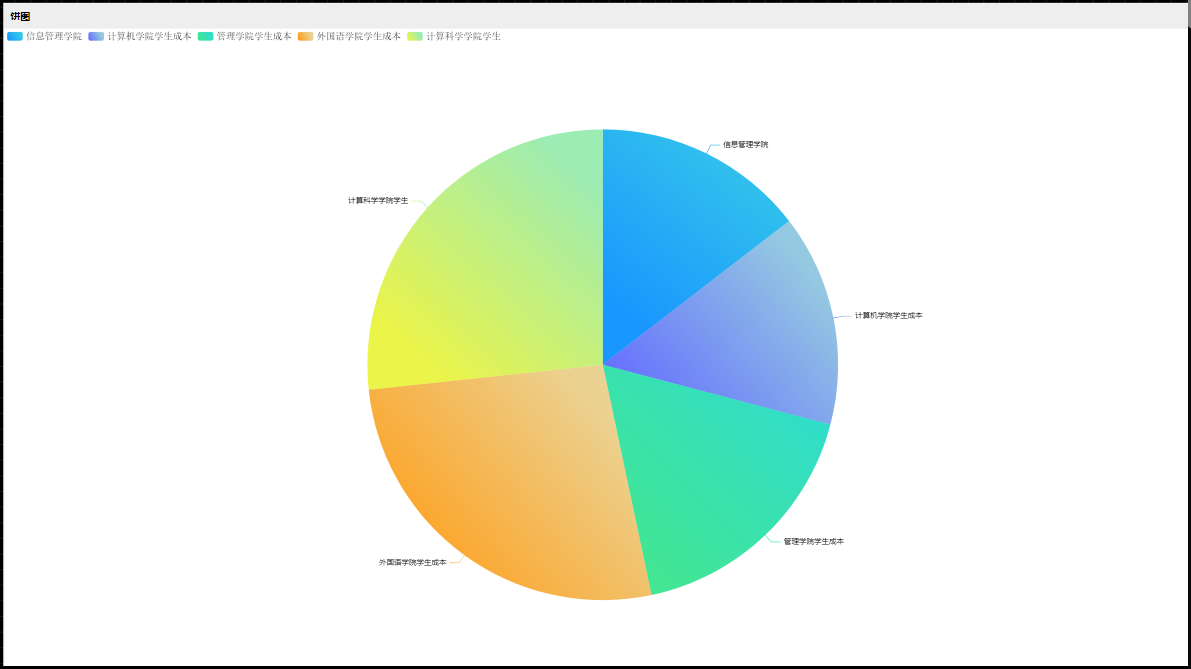The image size is (1191, 669).
Task: Toggle 计算科学学院学生 legend text label
Action: (x=463, y=36)
